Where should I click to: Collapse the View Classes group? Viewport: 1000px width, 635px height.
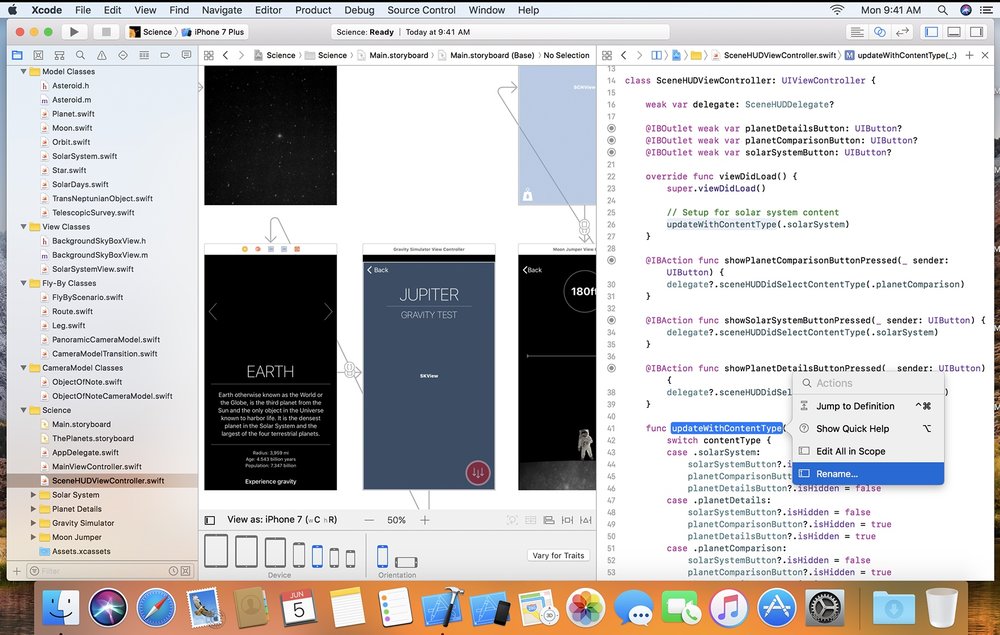(x=24, y=226)
